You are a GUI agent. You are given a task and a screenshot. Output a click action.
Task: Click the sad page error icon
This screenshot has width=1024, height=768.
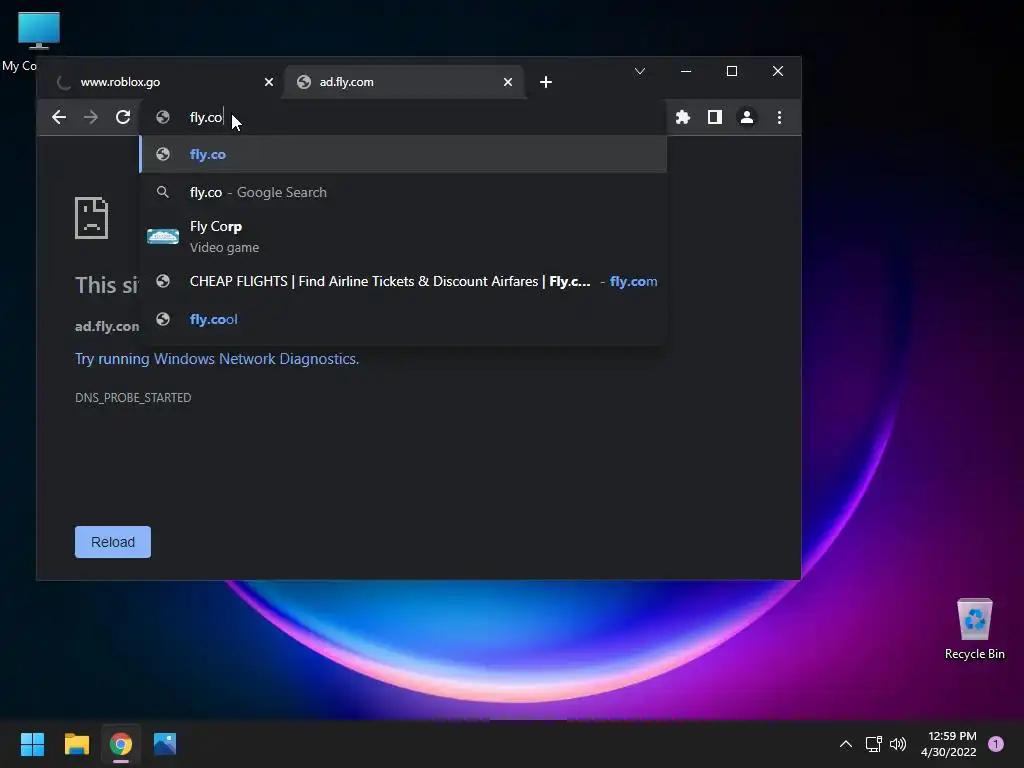[x=91, y=217]
